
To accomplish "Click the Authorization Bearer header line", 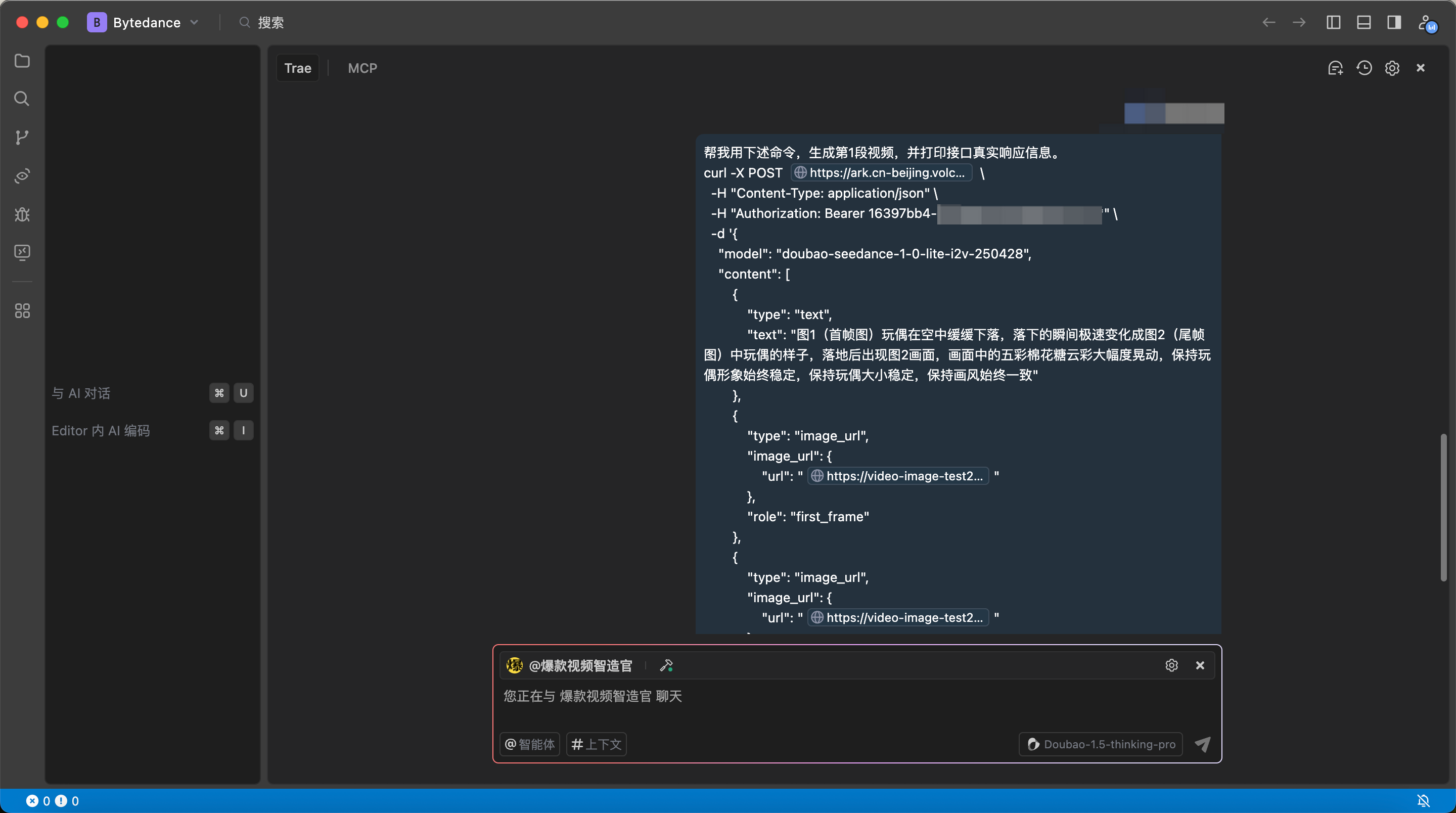I will click(914, 213).
